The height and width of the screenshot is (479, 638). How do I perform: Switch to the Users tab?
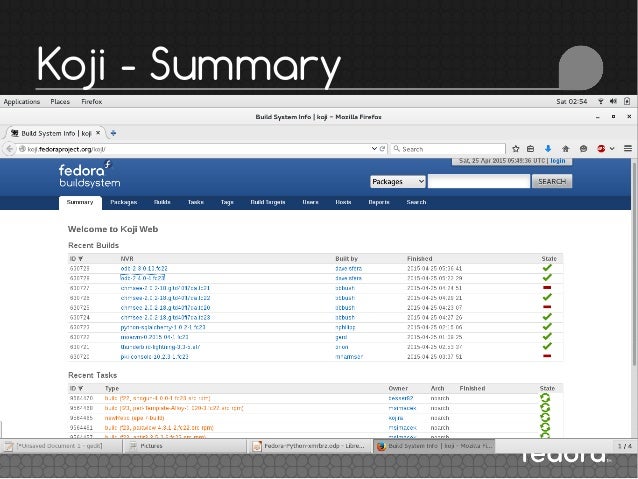click(x=310, y=202)
